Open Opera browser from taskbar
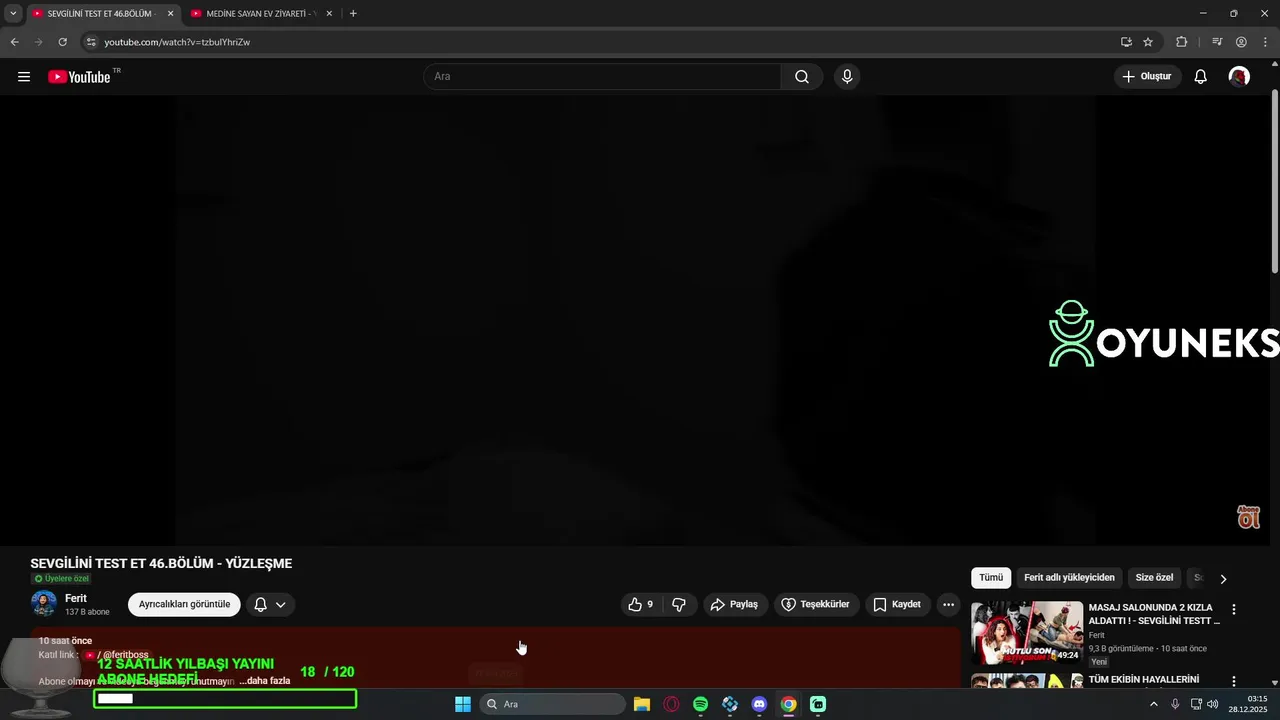Viewport: 1280px width, 720px height. [x=671, y=704]
